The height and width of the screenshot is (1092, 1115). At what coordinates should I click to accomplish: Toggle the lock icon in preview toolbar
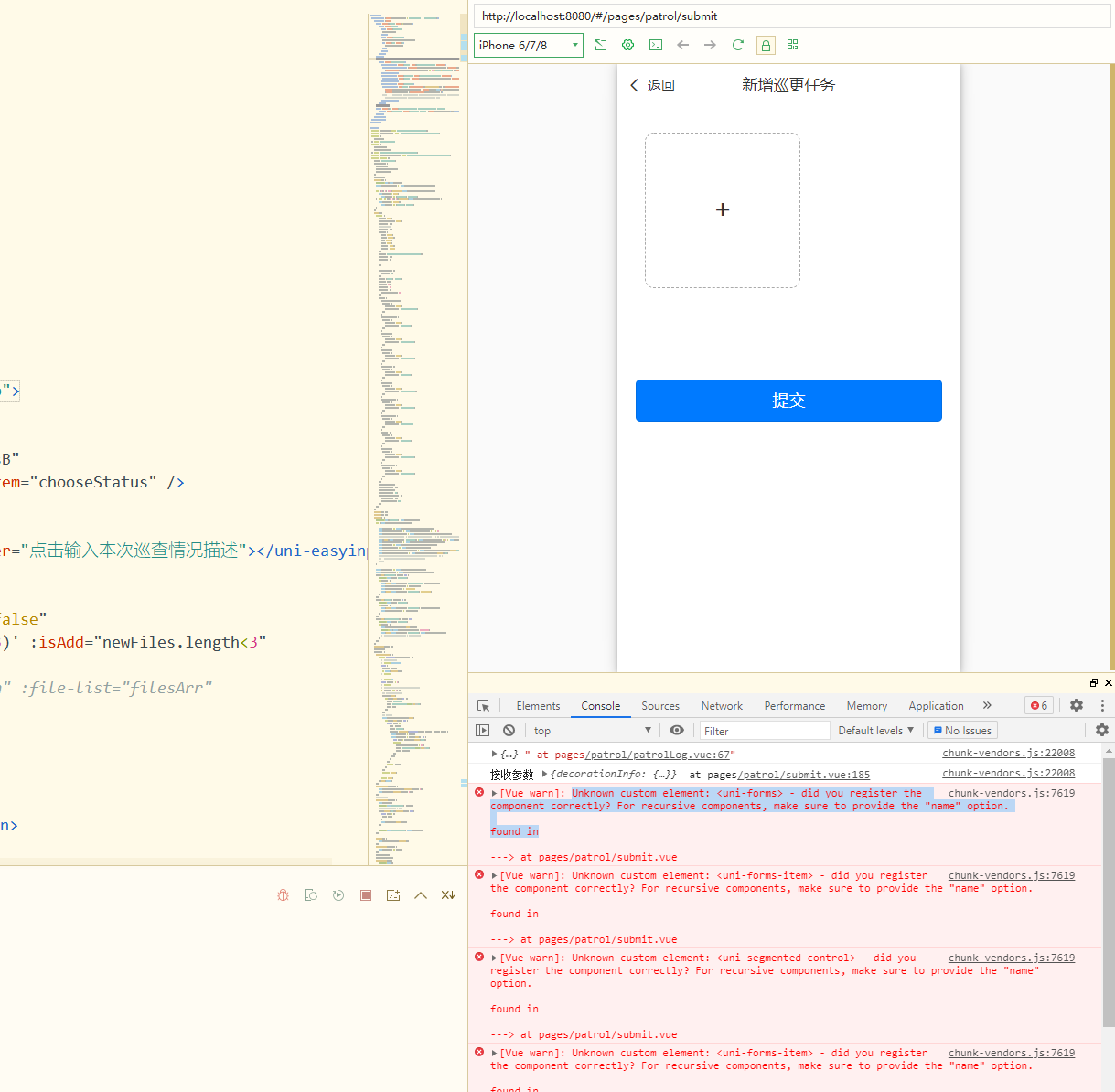tap(766, 45)
